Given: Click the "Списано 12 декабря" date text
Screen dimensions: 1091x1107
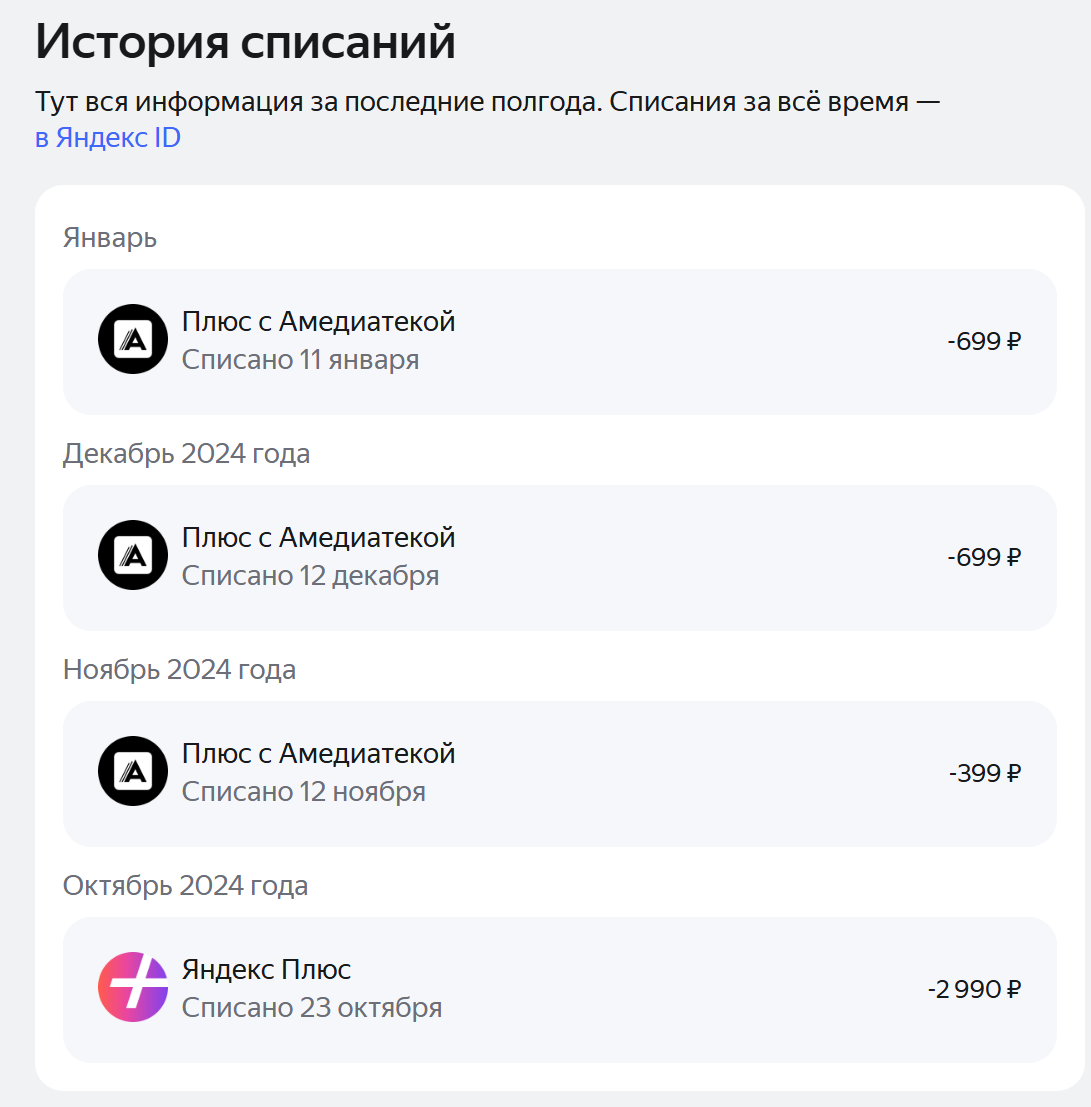Looking at the screenshot, I should pos(310,576).
